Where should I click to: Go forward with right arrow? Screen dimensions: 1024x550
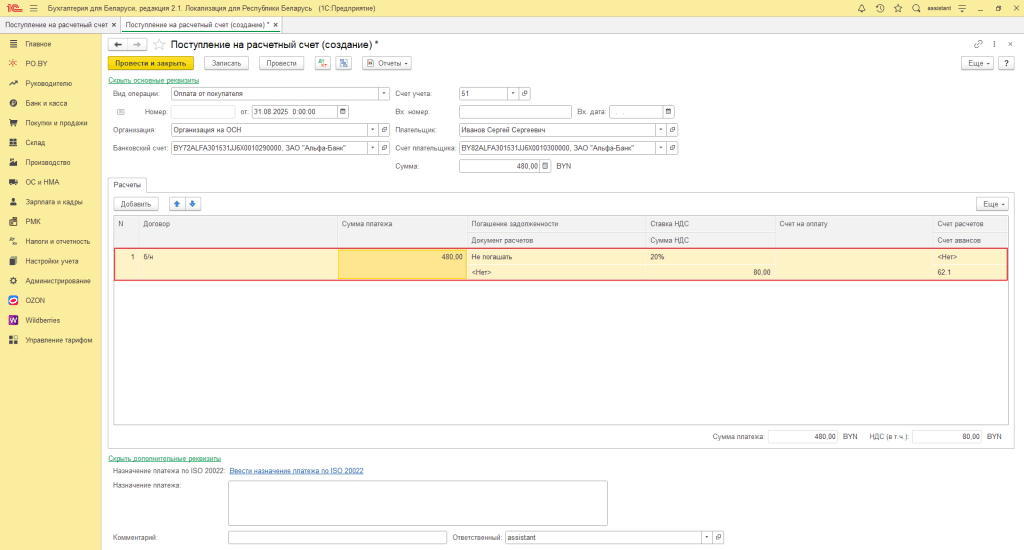tap(136, 44)
